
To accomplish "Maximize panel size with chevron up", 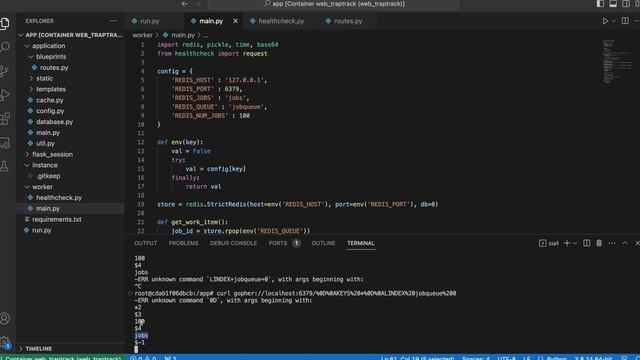I will [x=625, y=243].
